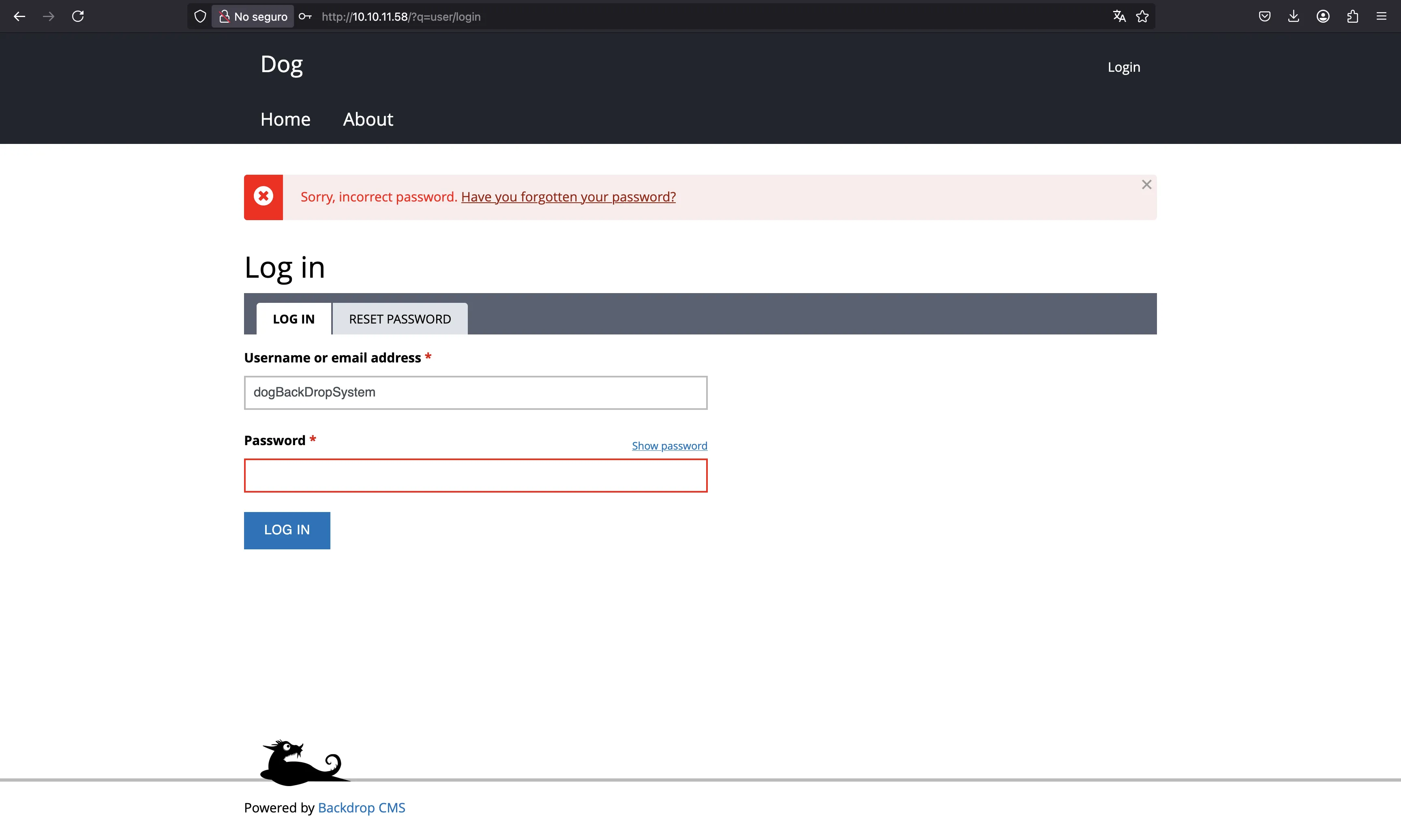Open the Dog site title link

coord(281,64)
